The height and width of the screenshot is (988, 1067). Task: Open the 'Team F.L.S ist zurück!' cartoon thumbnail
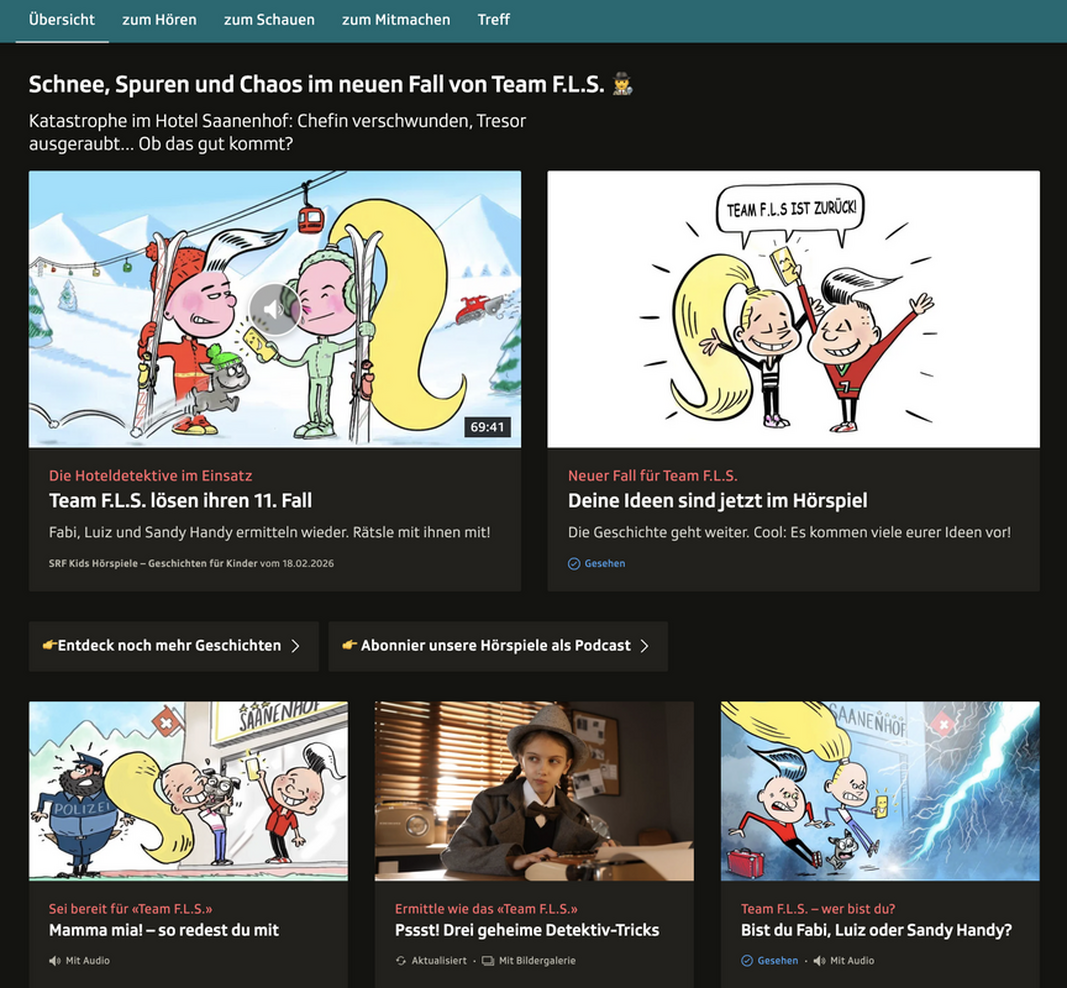tap(793, 309)
